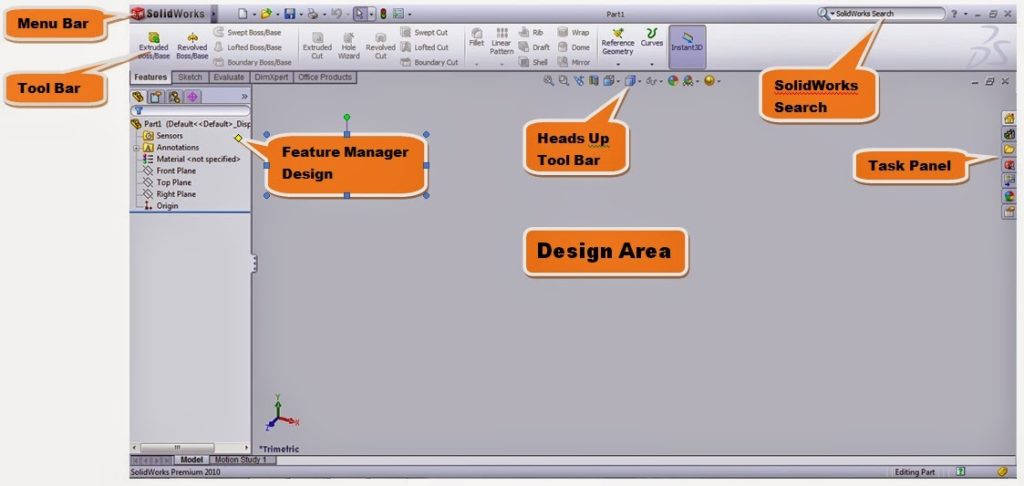Image resolution: width=1024 pixels, height=486 pixels.
Task: Select Front Plane in the feature tree
Action: click(175, 171)
